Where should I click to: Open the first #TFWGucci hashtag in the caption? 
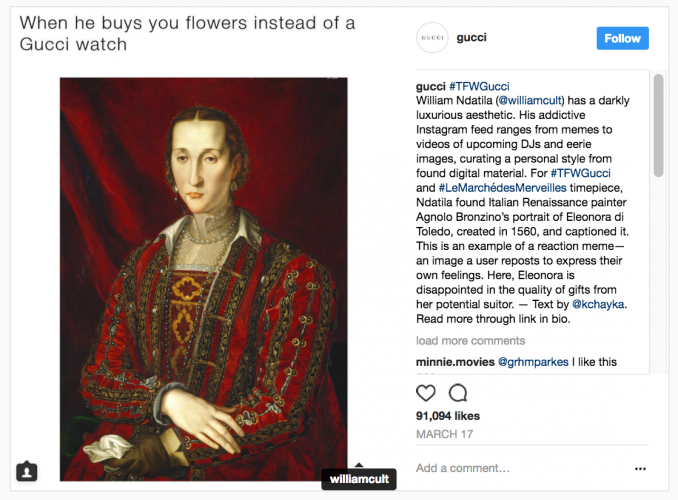[479, 86]
